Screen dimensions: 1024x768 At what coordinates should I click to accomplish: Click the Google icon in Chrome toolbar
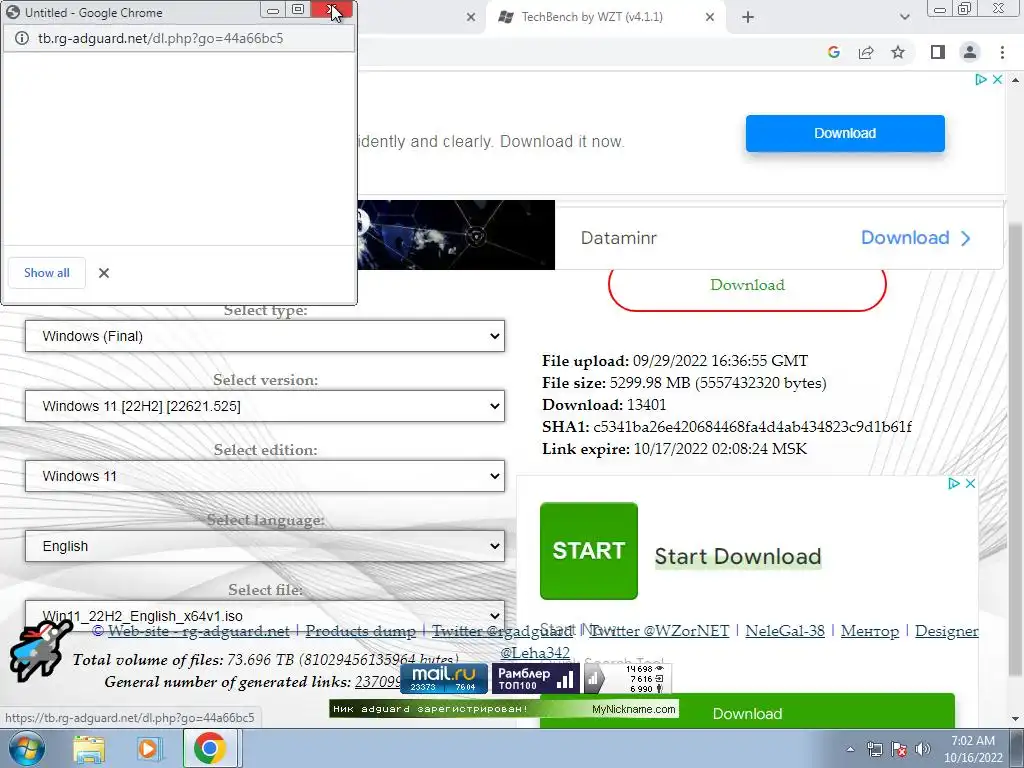click(x=833, y=52)
